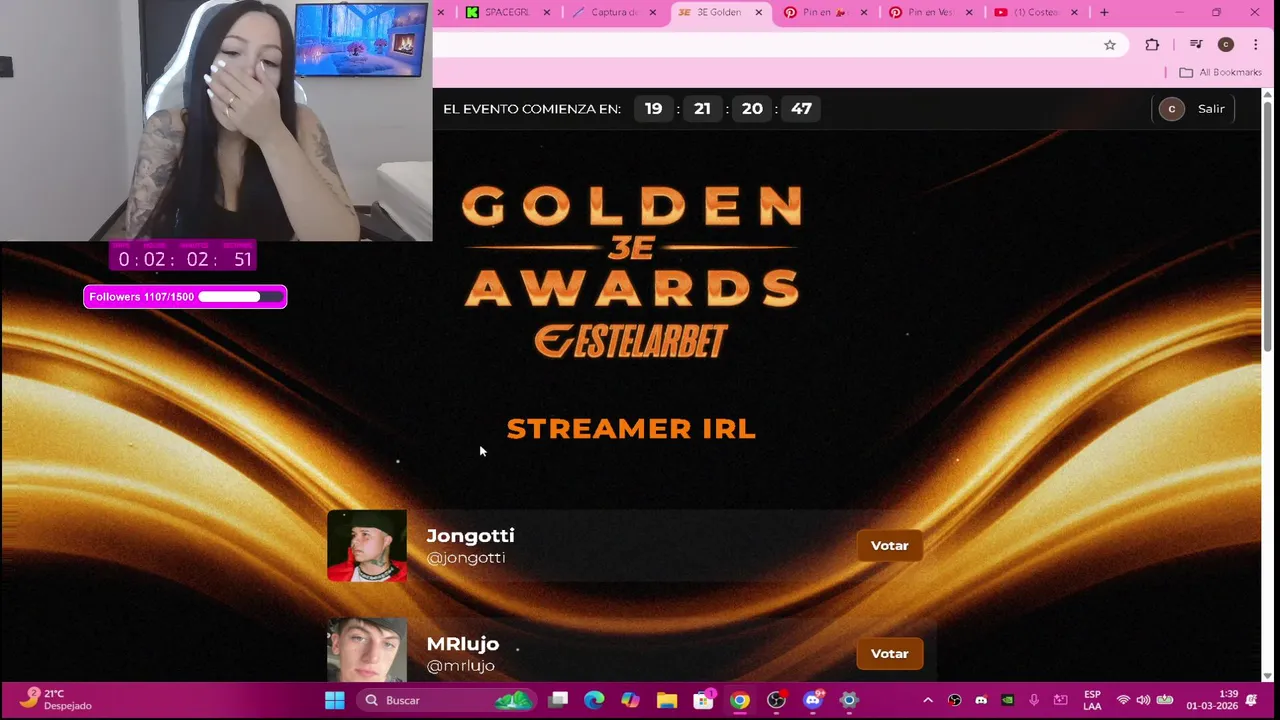Open the Wi-Fi network tray icon
This screenshot has height=720, width=1280.
[x=1123, y=700]
